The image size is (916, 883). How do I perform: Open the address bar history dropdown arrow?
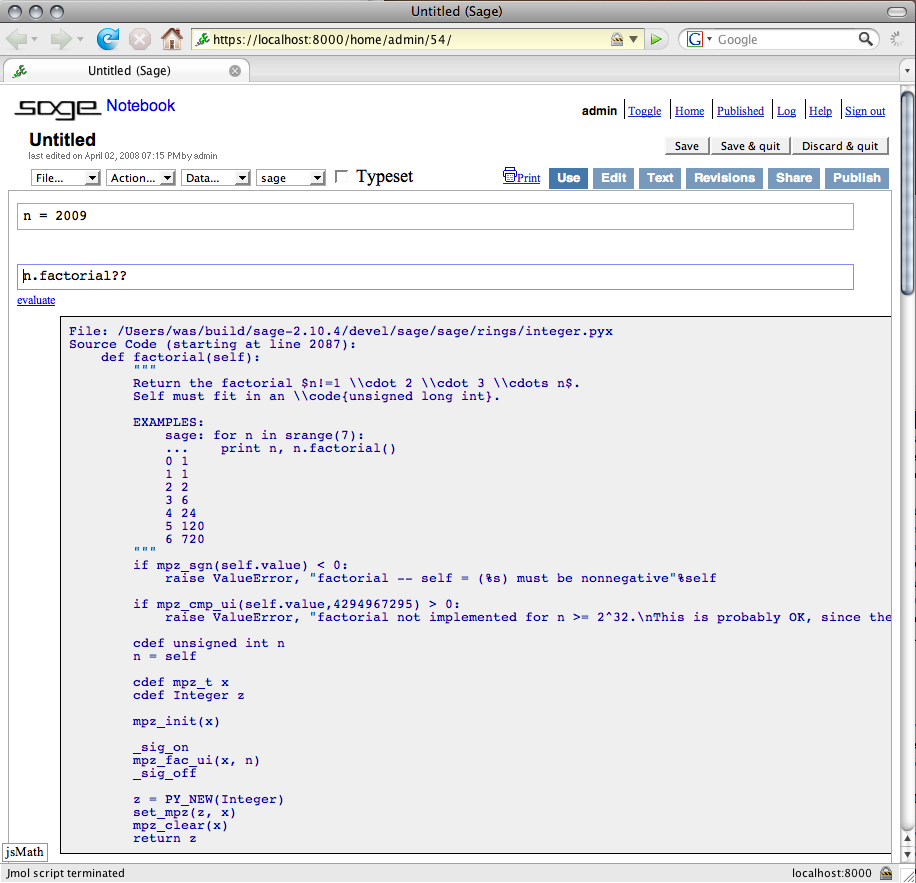[633, 40]
